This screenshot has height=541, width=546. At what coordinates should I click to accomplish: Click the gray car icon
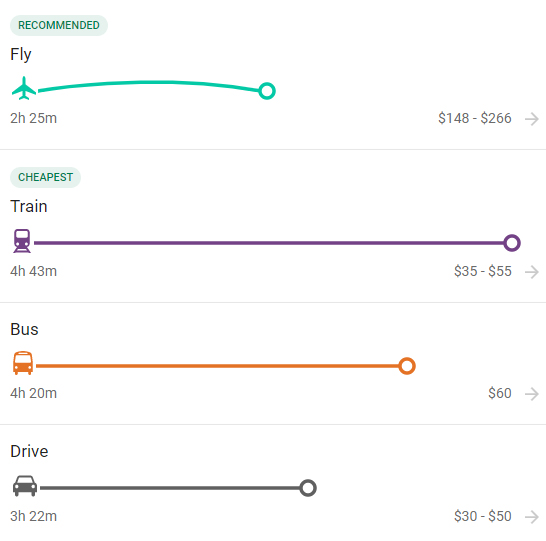(25, 486)
